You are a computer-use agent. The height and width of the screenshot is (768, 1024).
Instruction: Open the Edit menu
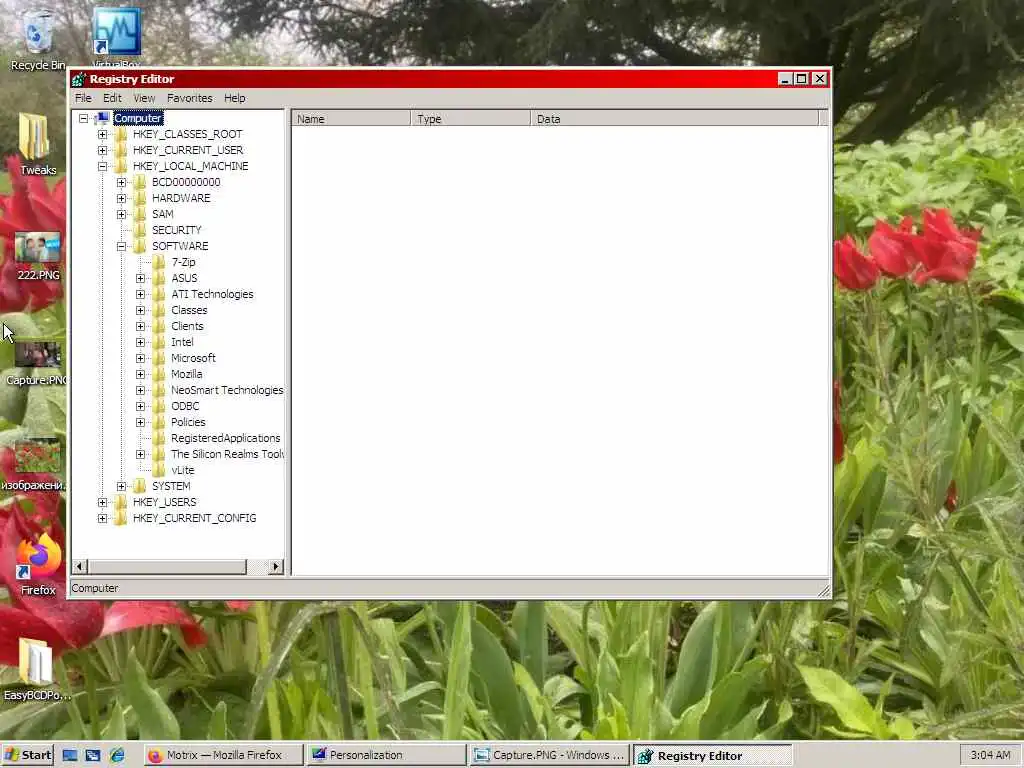(x=112, y=98)
